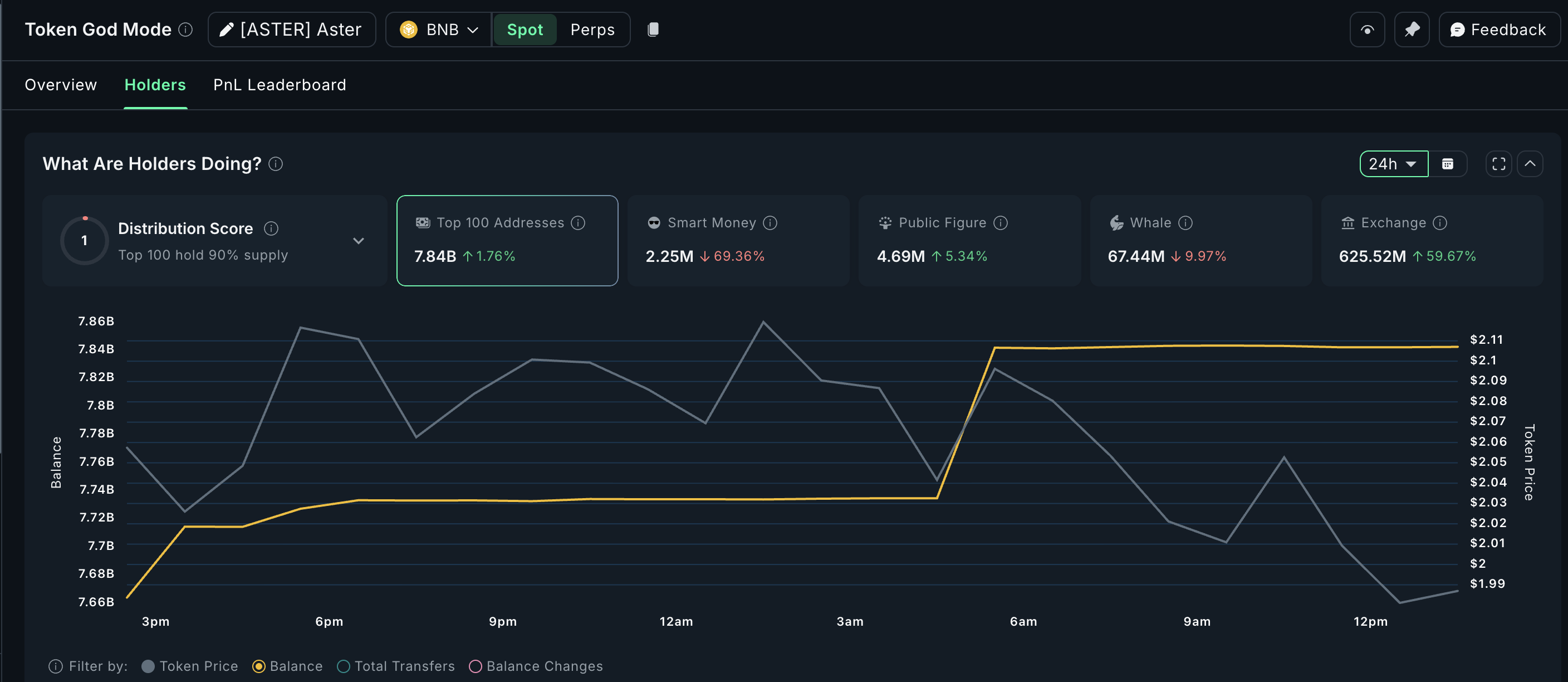Switch to Perps market mode

(592, 29)
